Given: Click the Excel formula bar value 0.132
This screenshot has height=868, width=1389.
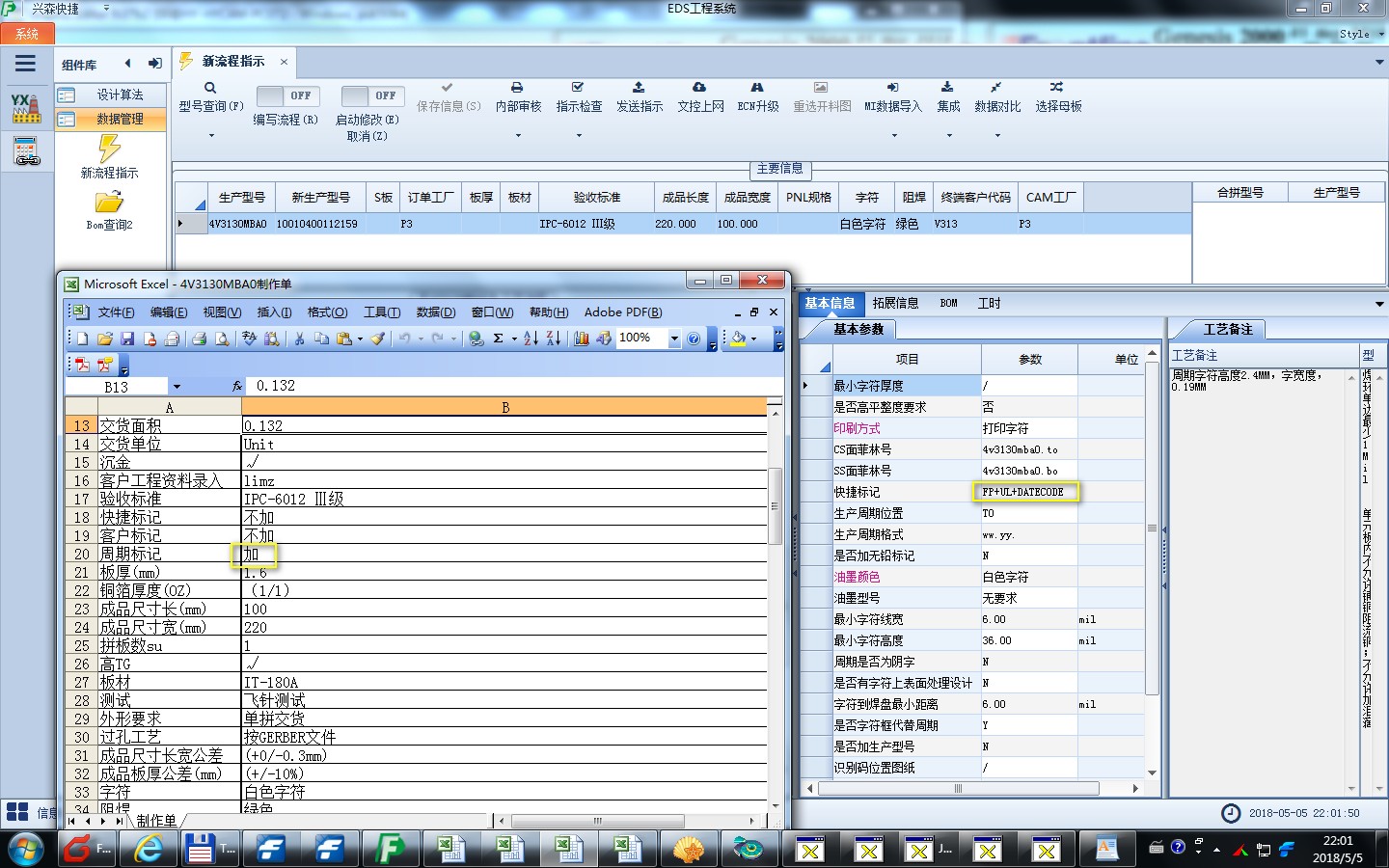Looking at the screenshot, I should pyautogui.click(x=276, y=386).
